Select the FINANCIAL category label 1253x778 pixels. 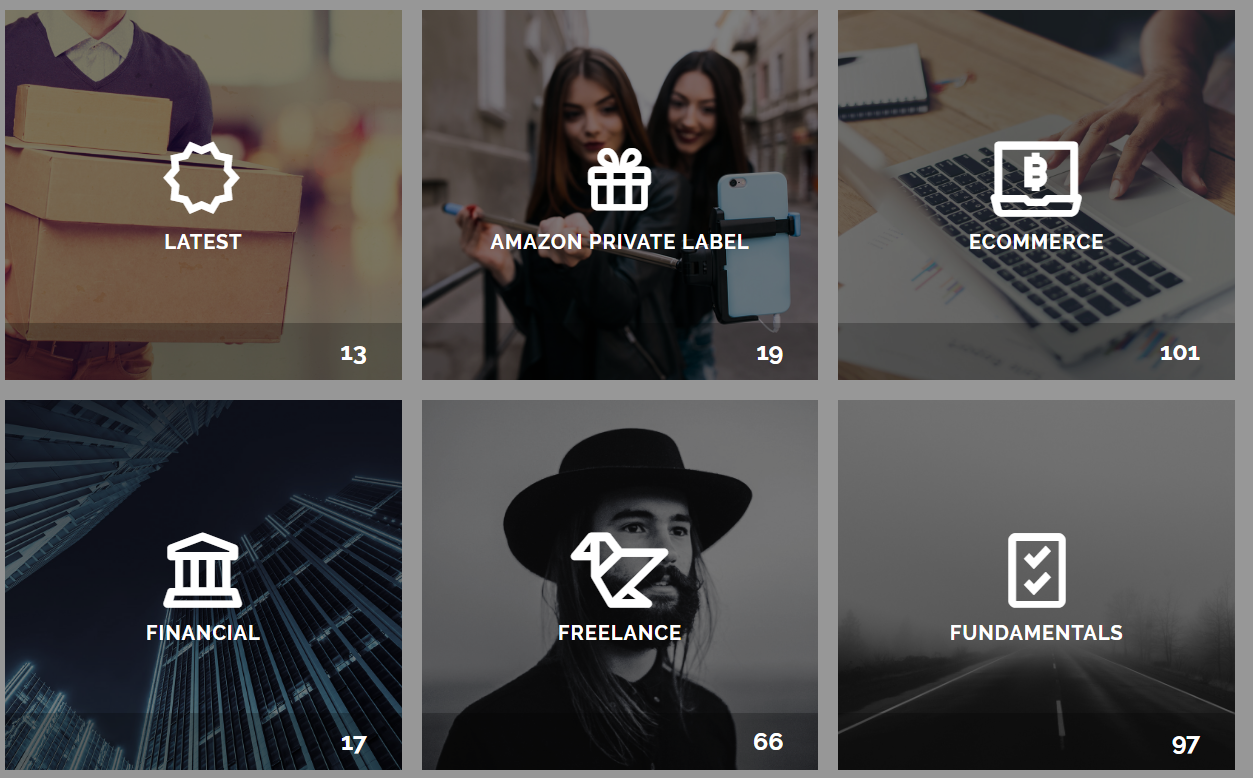point(203,633)
